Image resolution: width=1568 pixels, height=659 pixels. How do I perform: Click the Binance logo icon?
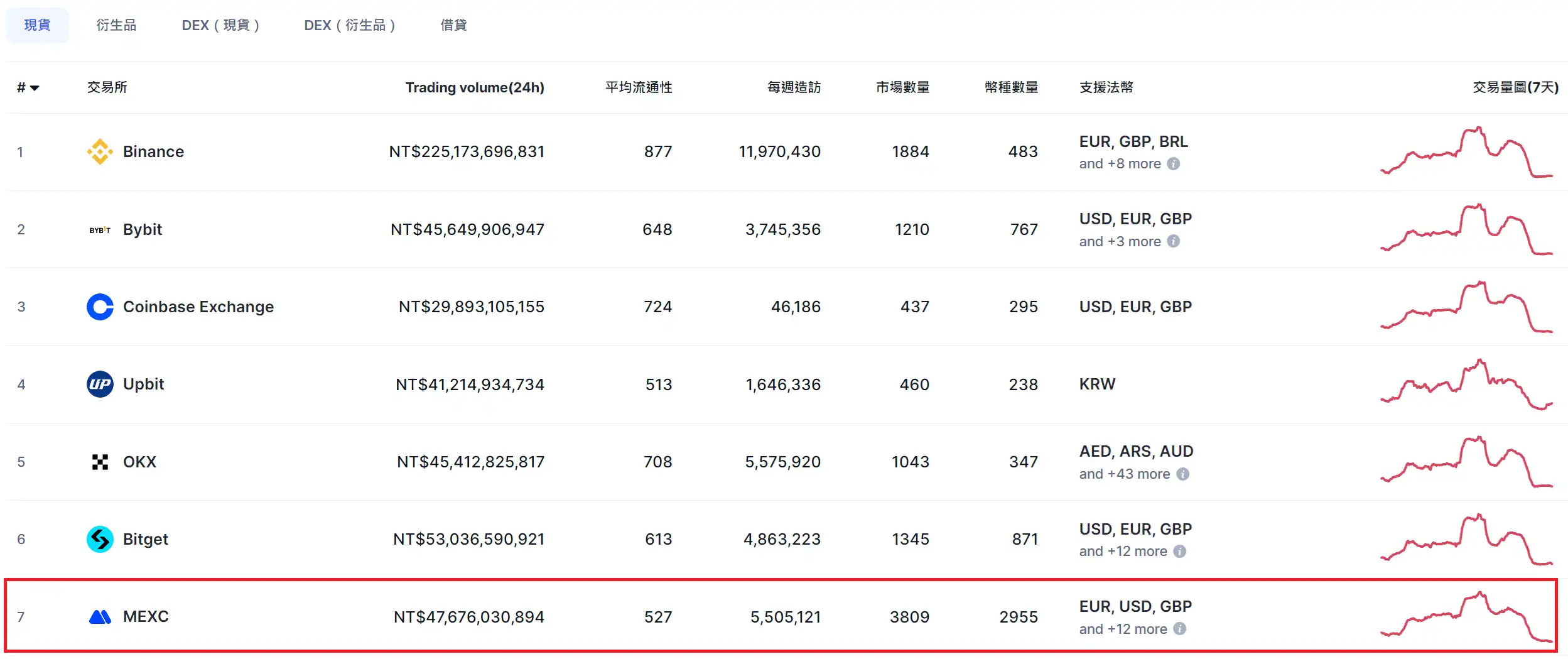point(100,151)
